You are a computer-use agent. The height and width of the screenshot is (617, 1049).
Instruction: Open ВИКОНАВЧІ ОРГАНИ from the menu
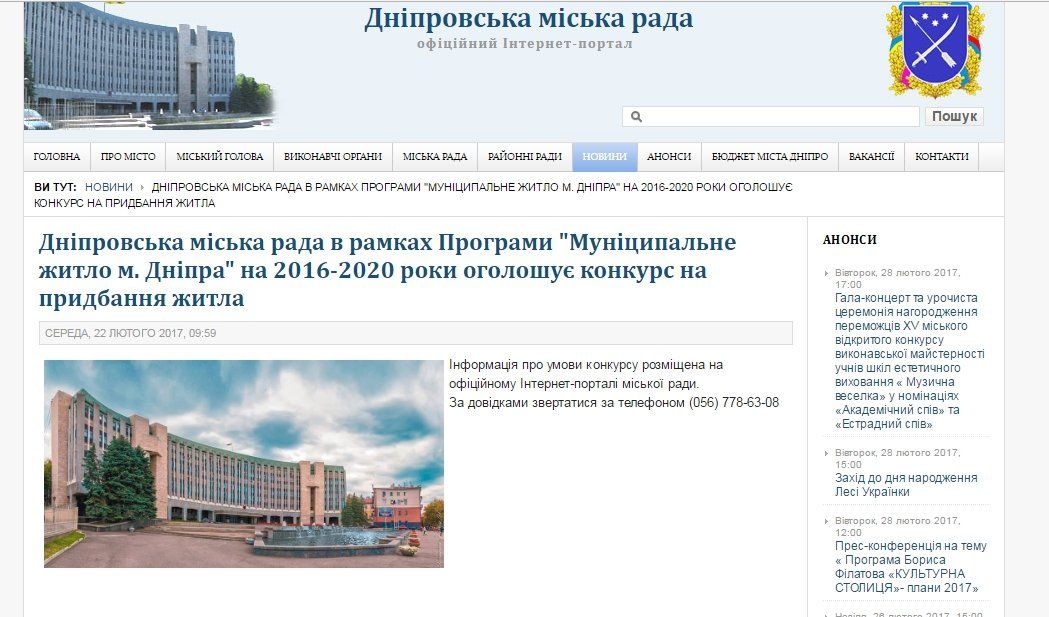click(x=333, y=156)
